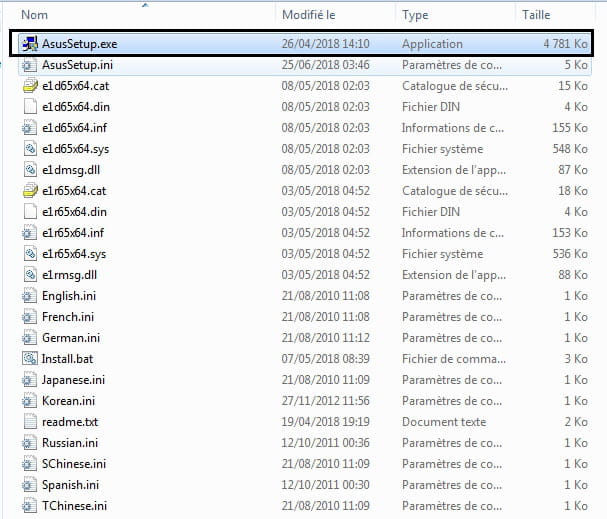This screenshot has height=519, width=607.
Task: Select the English.ini file icon
Action: [x=30, y=296]
